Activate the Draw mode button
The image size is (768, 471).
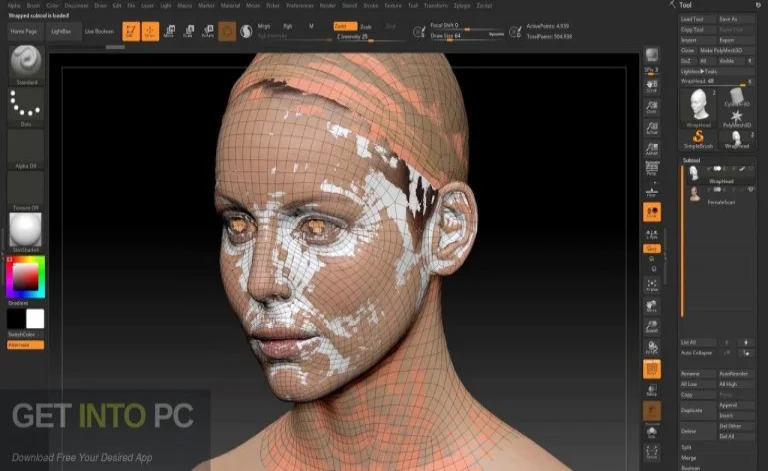(x=152, y=32)
